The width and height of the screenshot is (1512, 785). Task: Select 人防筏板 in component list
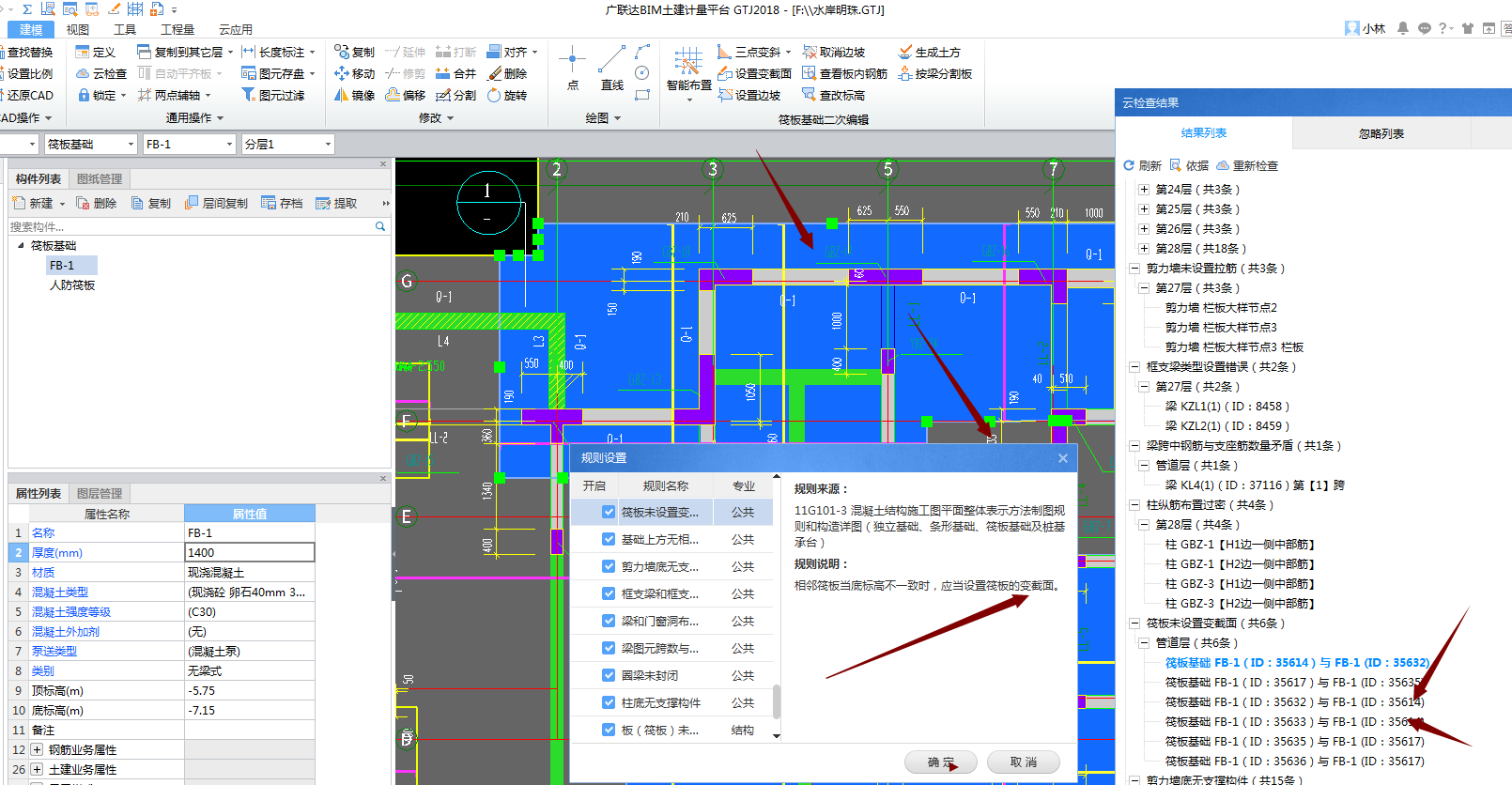click(x=72, y=285)
